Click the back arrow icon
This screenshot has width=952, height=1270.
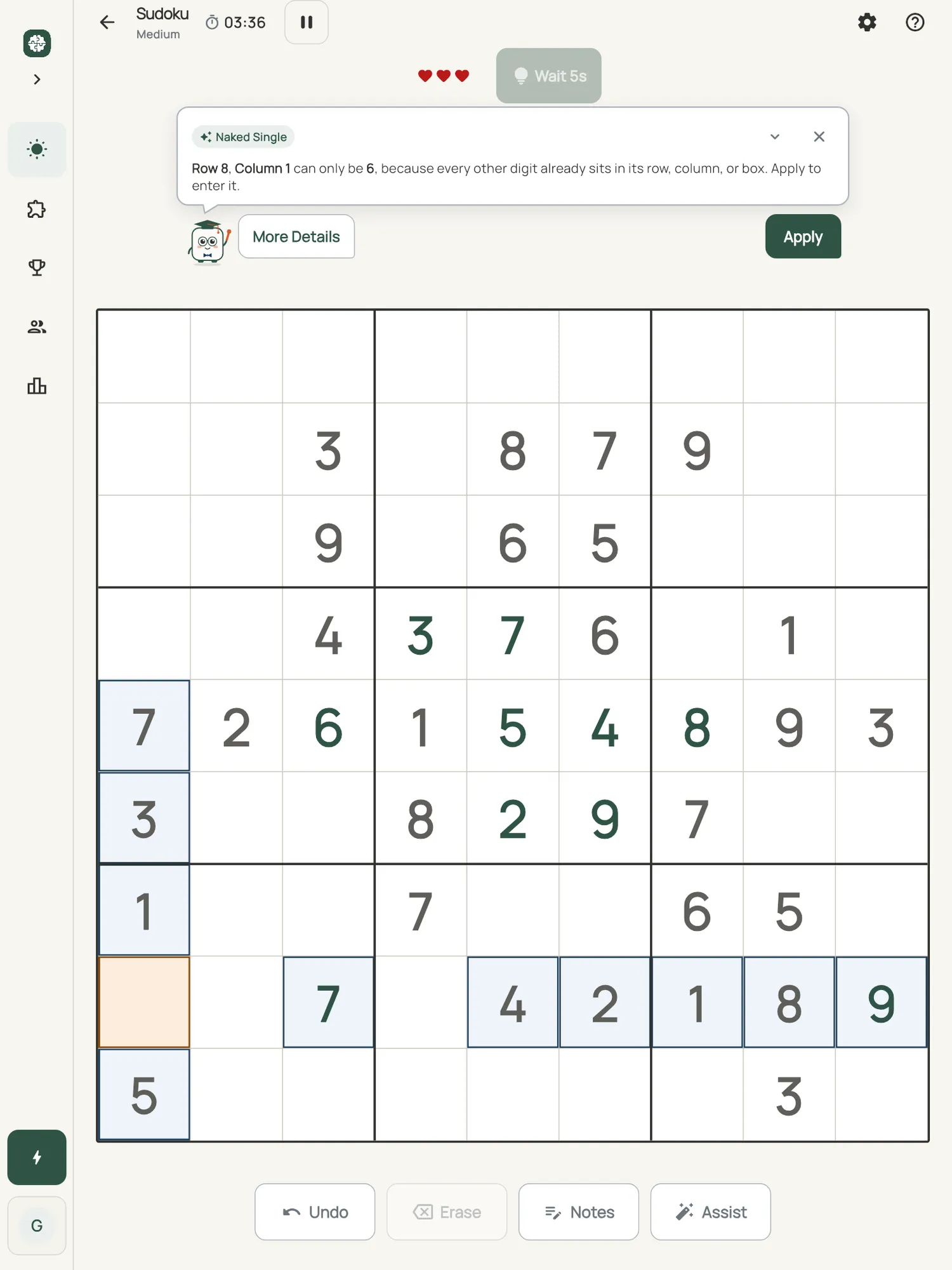click(107, 23)
